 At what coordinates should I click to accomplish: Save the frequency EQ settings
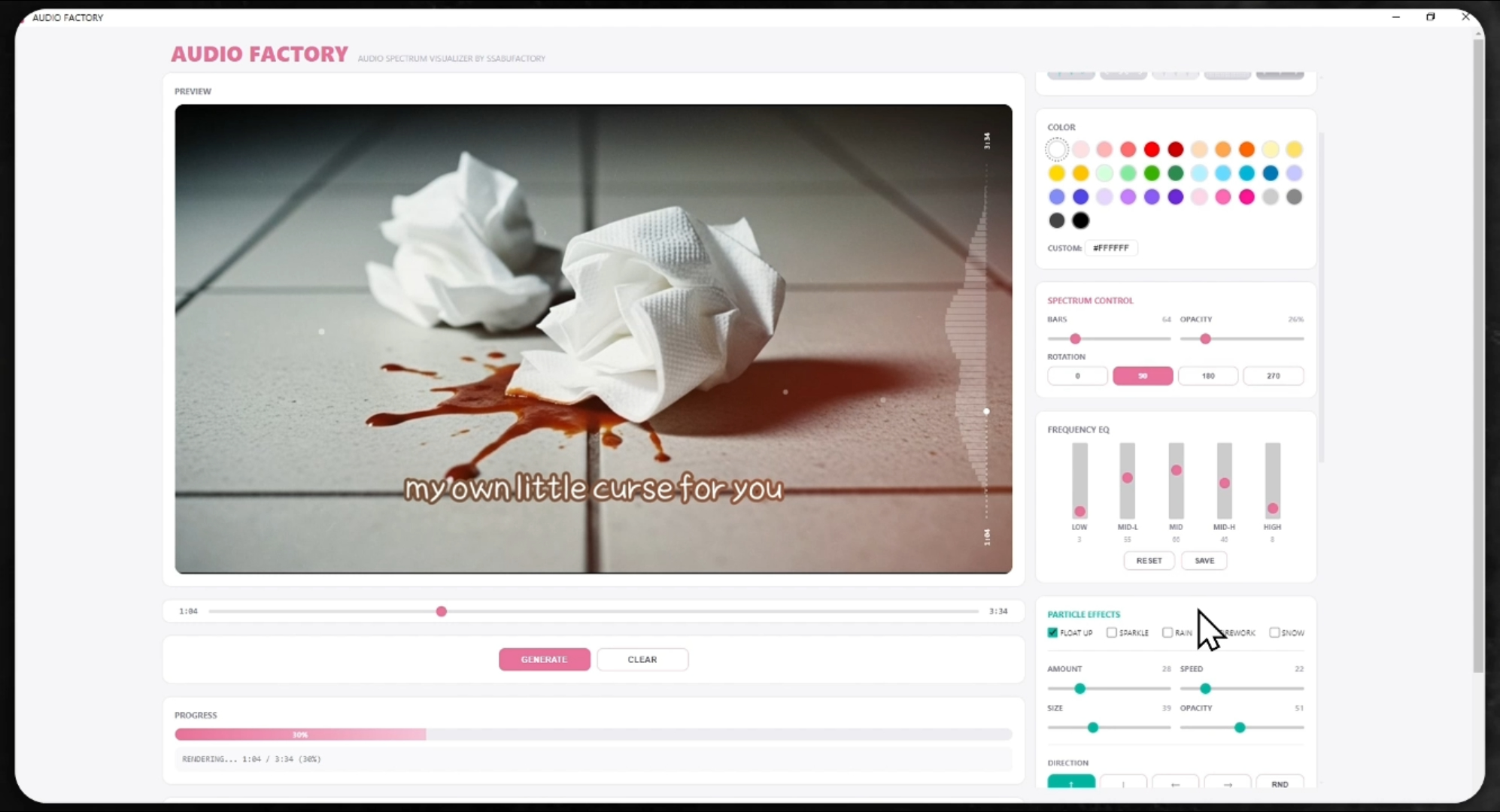(1204, 561)
